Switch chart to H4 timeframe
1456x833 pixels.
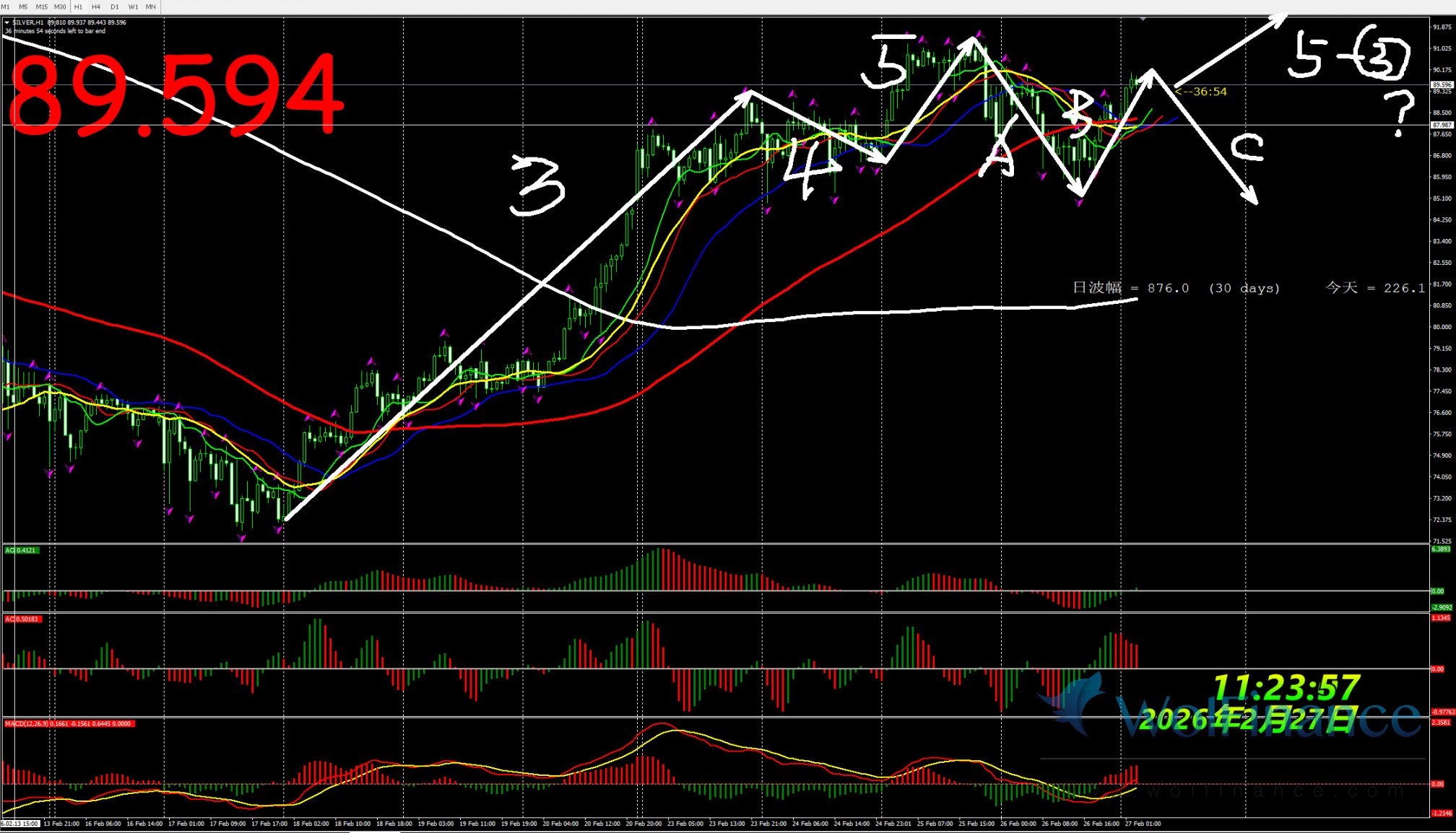pos(96,6)
